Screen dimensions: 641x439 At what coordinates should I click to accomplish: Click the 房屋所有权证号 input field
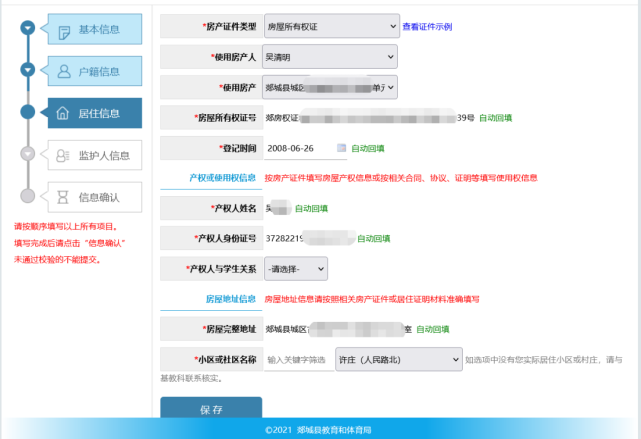[370, 118]
